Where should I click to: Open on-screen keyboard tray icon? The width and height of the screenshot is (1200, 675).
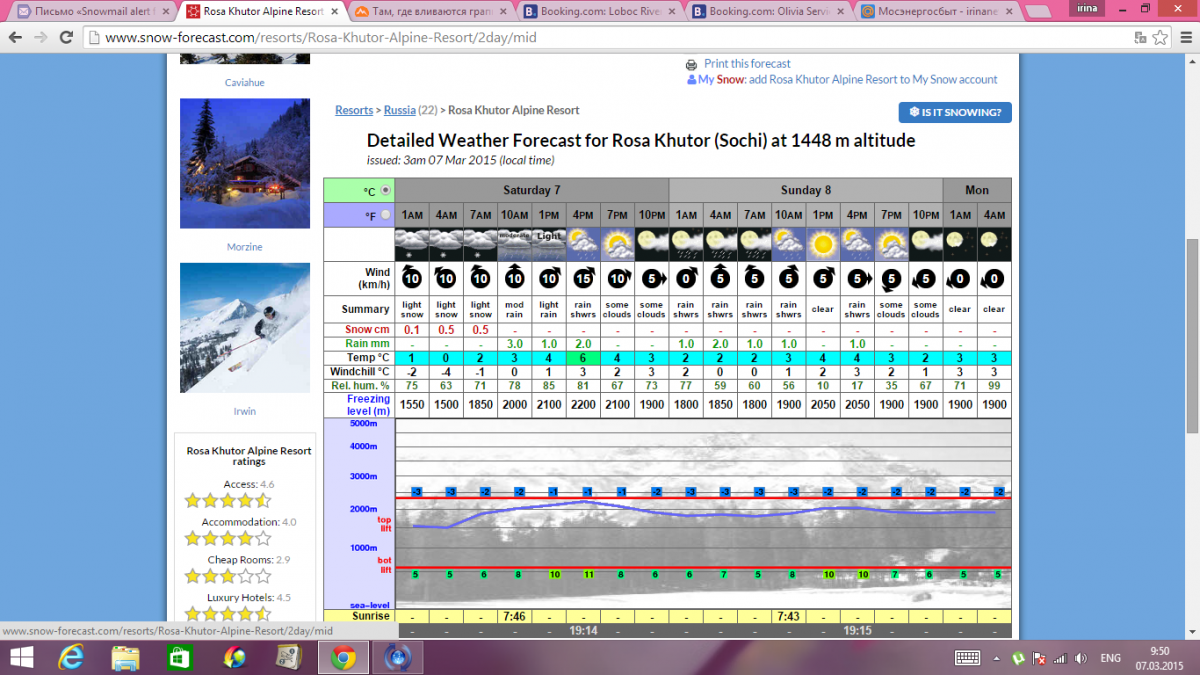point(967,658)
